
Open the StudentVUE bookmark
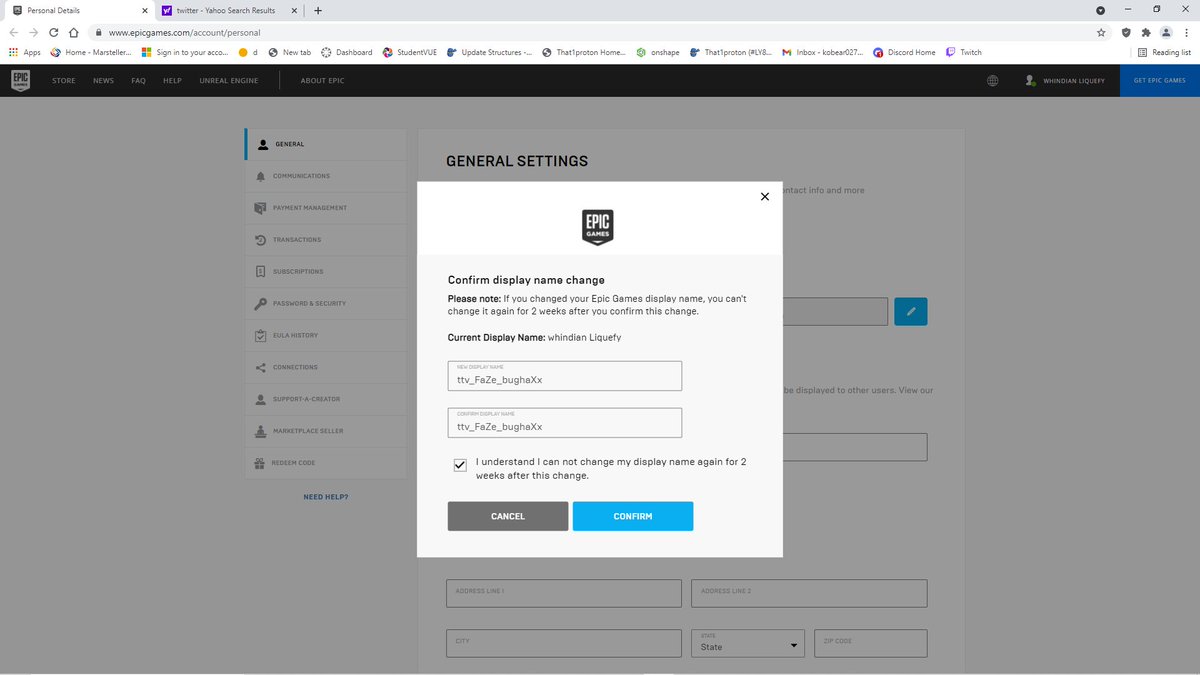pos(410,52)
